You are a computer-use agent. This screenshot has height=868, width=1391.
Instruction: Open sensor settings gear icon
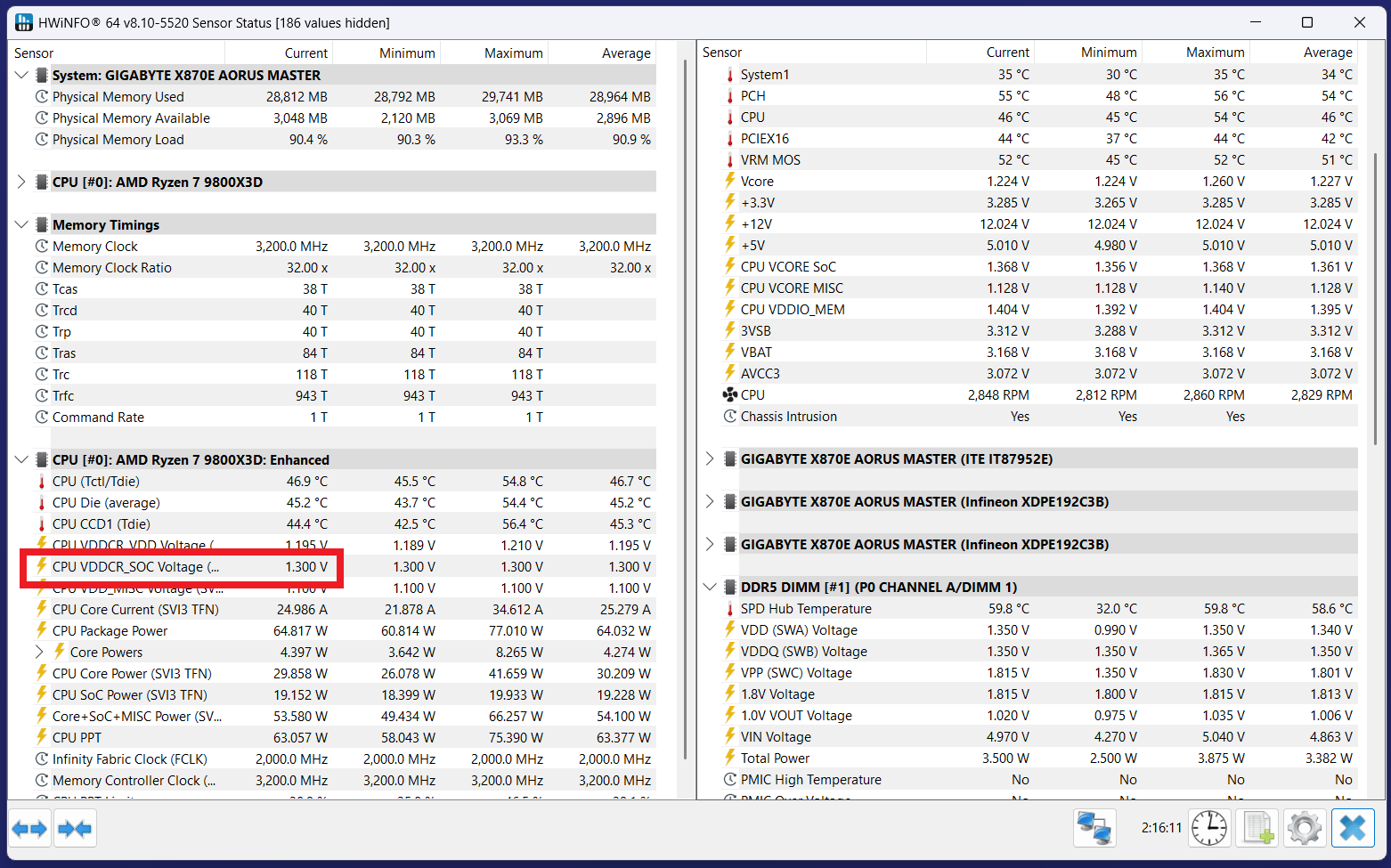1305,829
